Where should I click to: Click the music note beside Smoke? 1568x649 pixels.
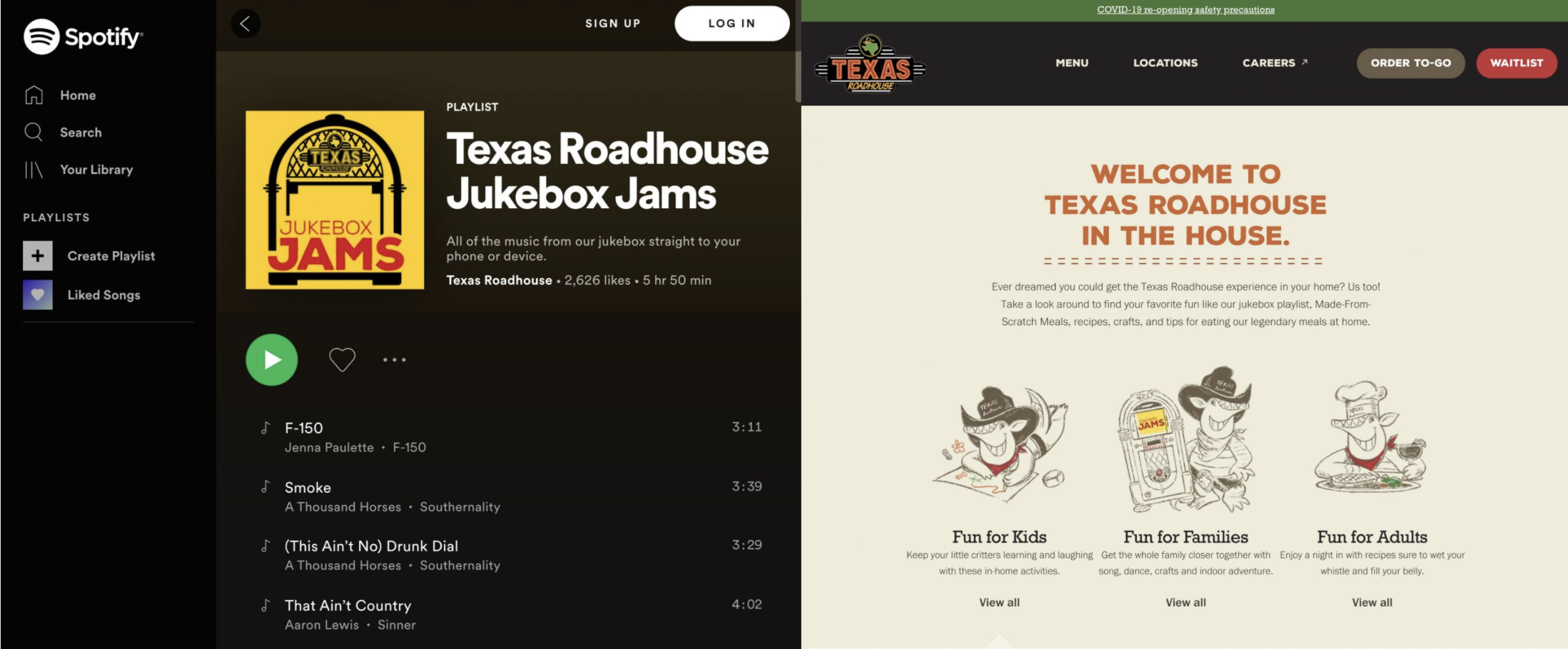(x=265, y=487)
